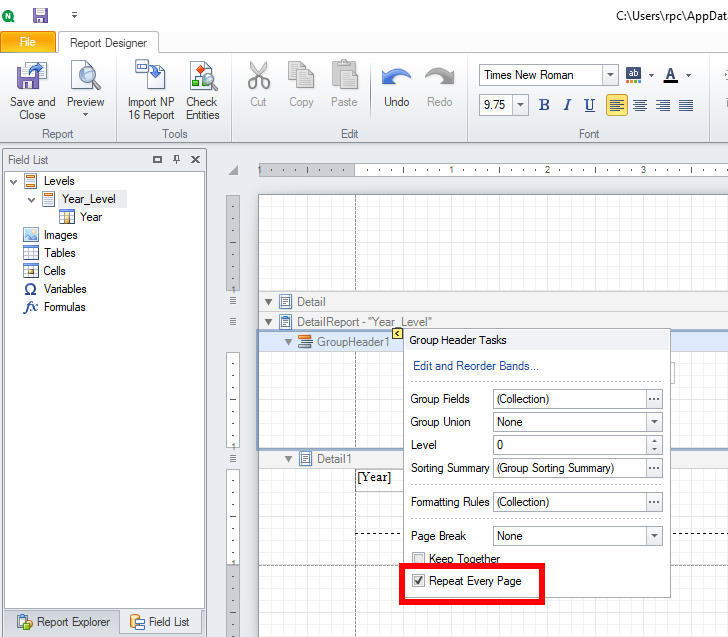Open Group Fields collection editor ellipsis

[654, 399]
